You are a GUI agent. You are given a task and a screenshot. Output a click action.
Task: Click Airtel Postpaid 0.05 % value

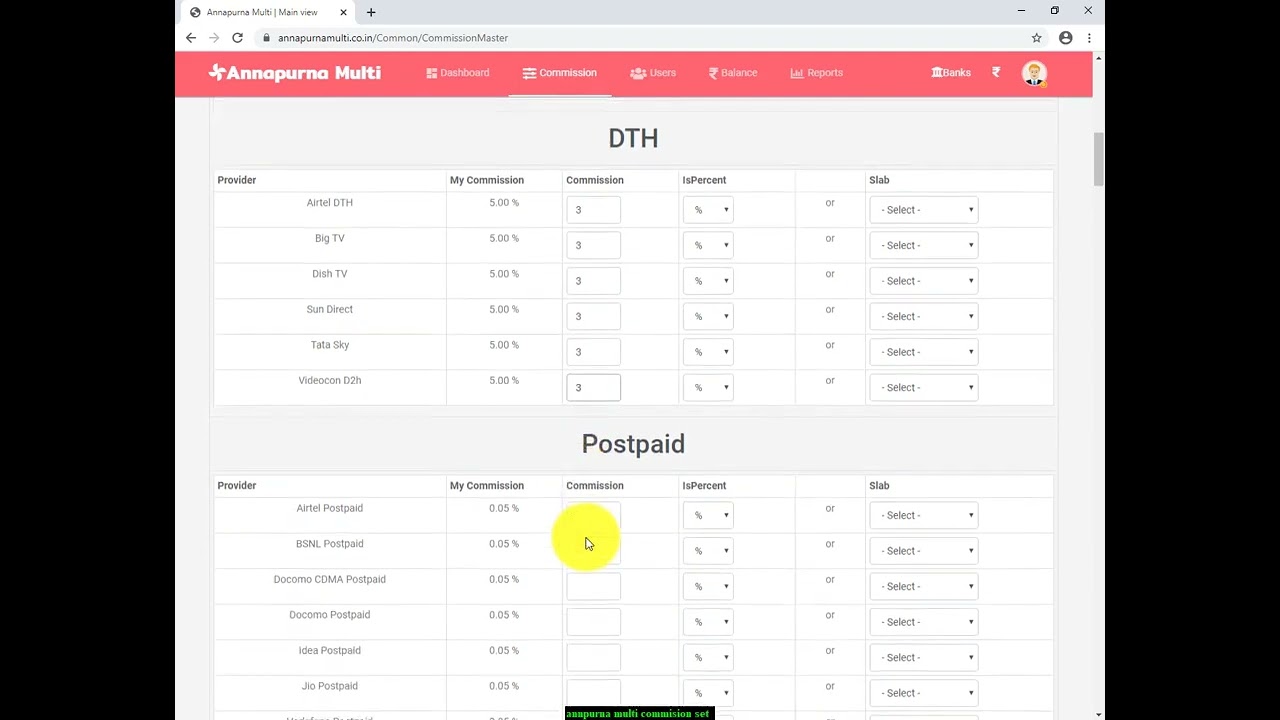tap(504, 508)
